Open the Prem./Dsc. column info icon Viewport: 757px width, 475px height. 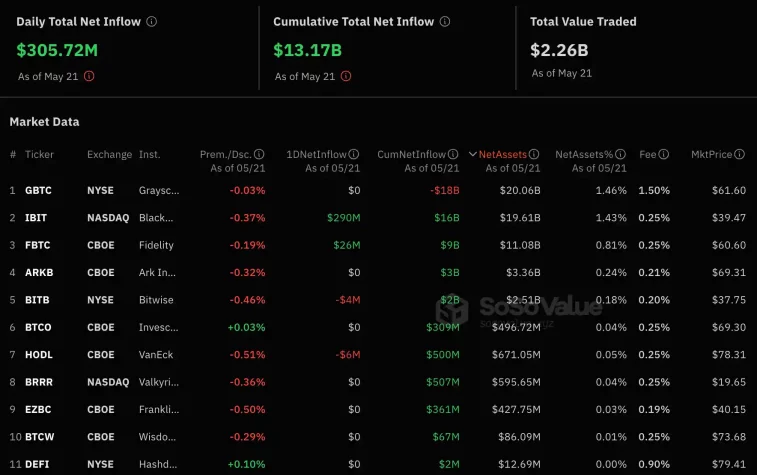(259, 155)
